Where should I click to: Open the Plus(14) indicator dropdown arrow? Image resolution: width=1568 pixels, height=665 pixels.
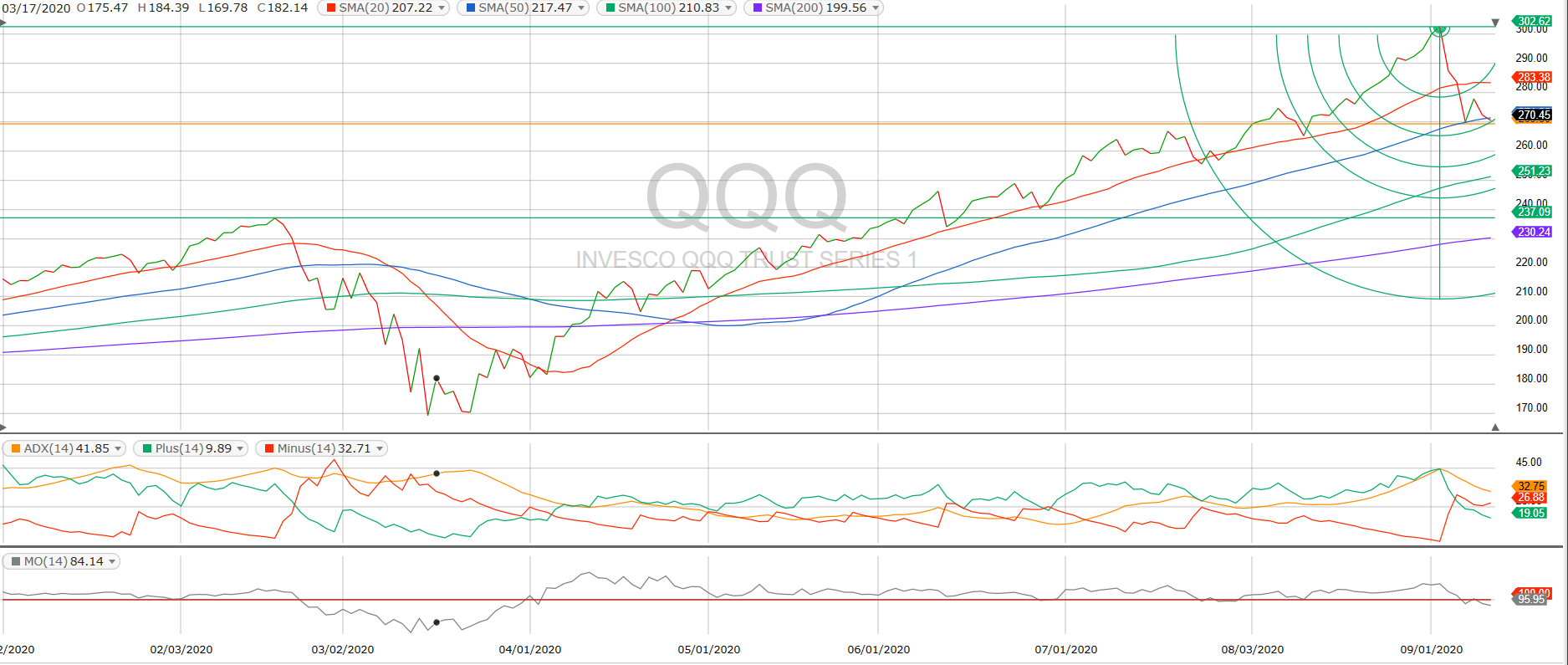tap(240, 448)
